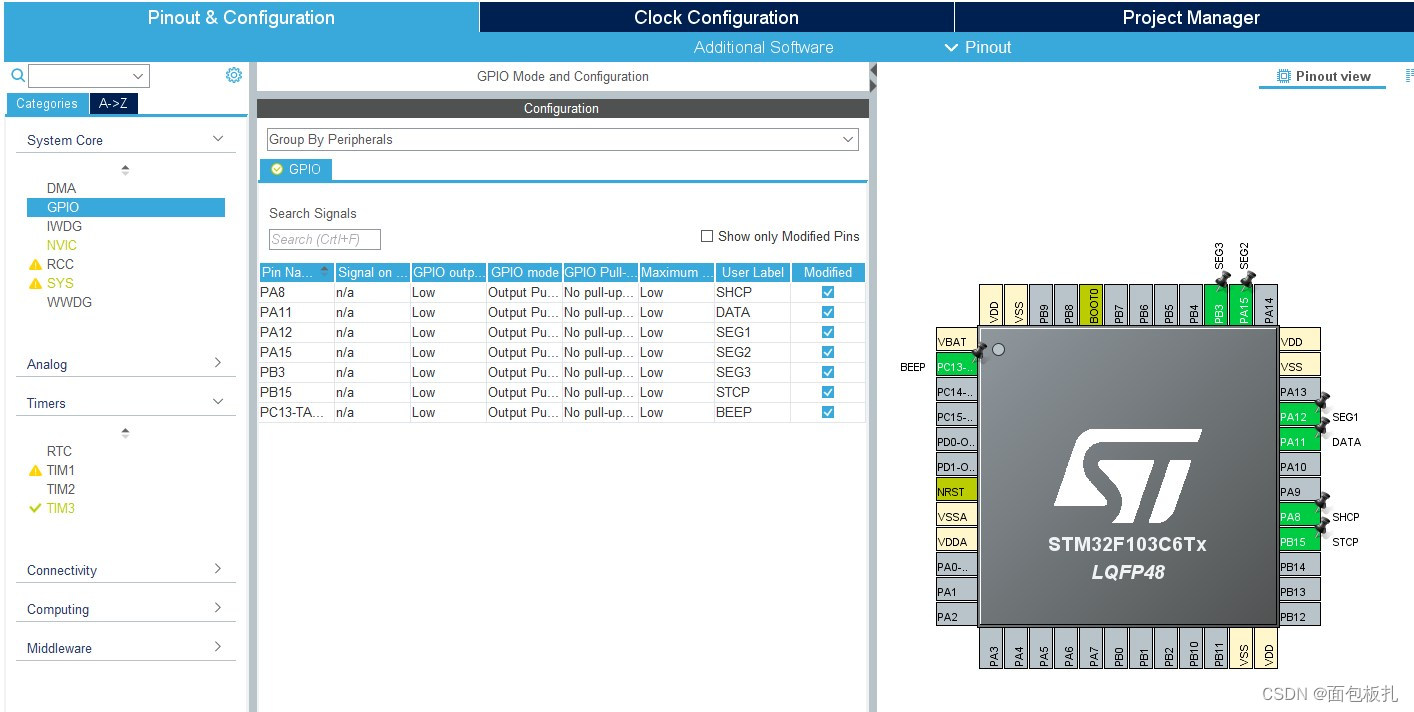Select the Categories tab
Screen dimensions: 1414x712
[x=47, y=103]
